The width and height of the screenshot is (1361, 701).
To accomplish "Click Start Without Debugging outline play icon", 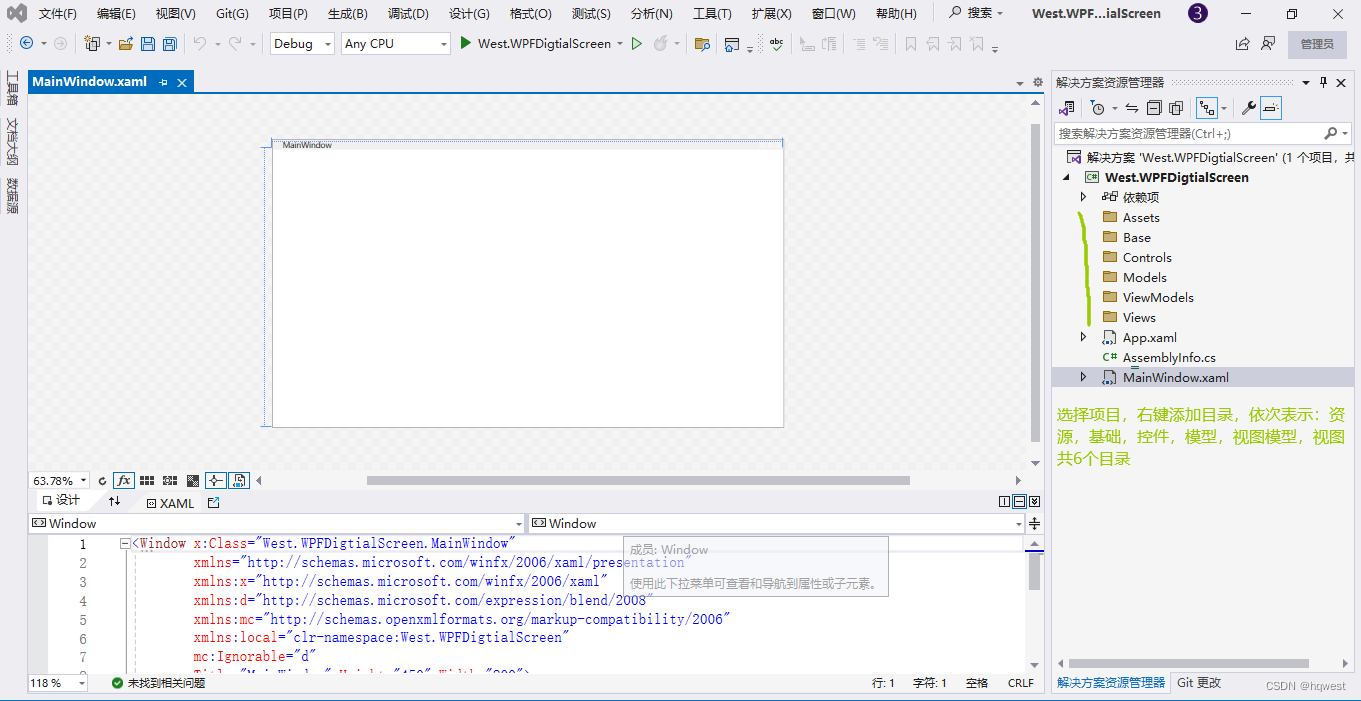I will click(636, 44).
